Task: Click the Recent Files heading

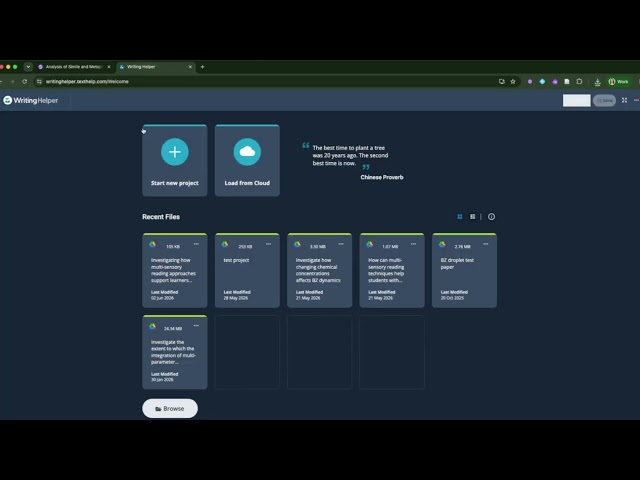Action: [161, 217]
